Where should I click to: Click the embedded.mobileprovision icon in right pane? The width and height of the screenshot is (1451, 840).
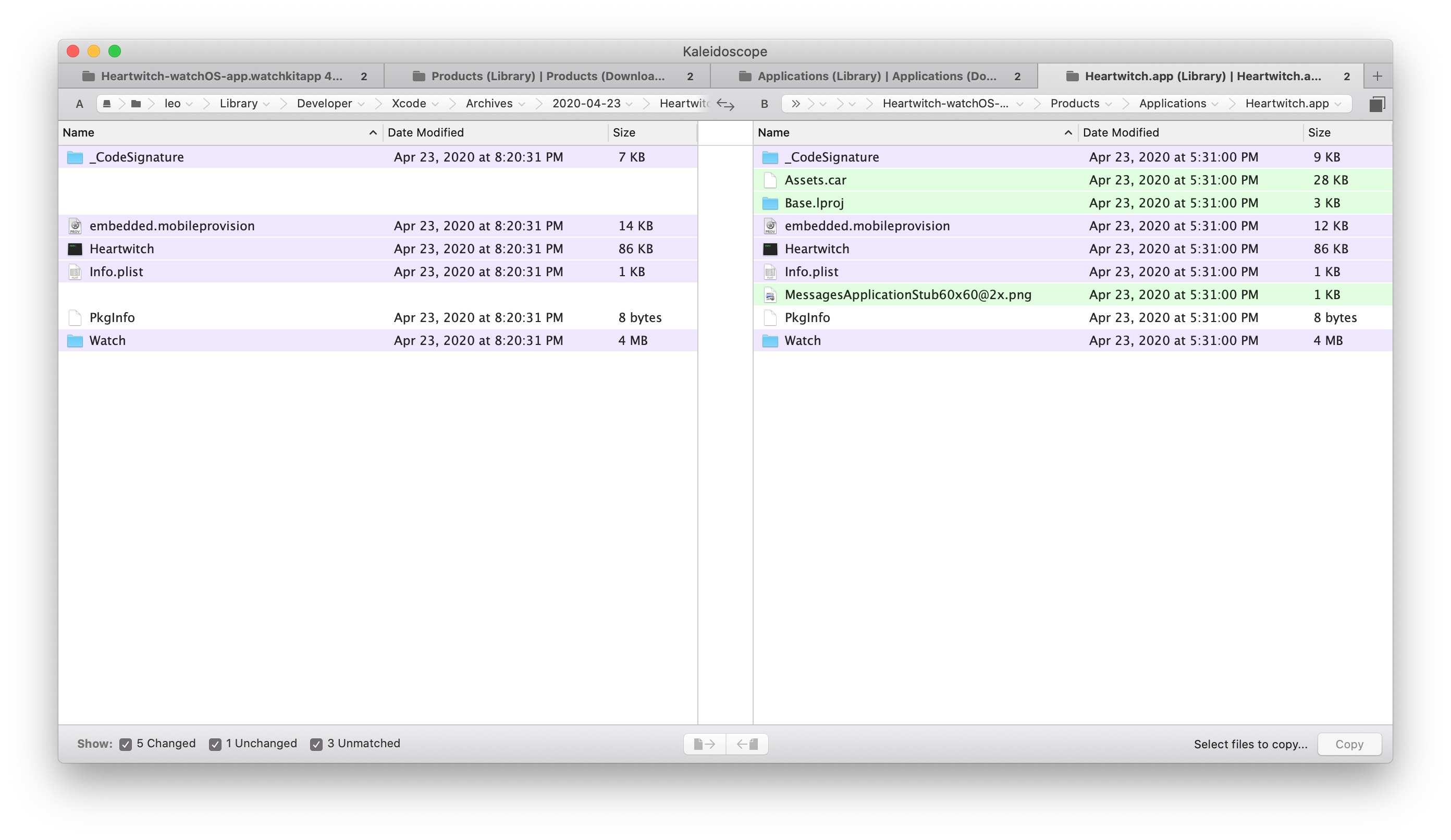[770, 226]
